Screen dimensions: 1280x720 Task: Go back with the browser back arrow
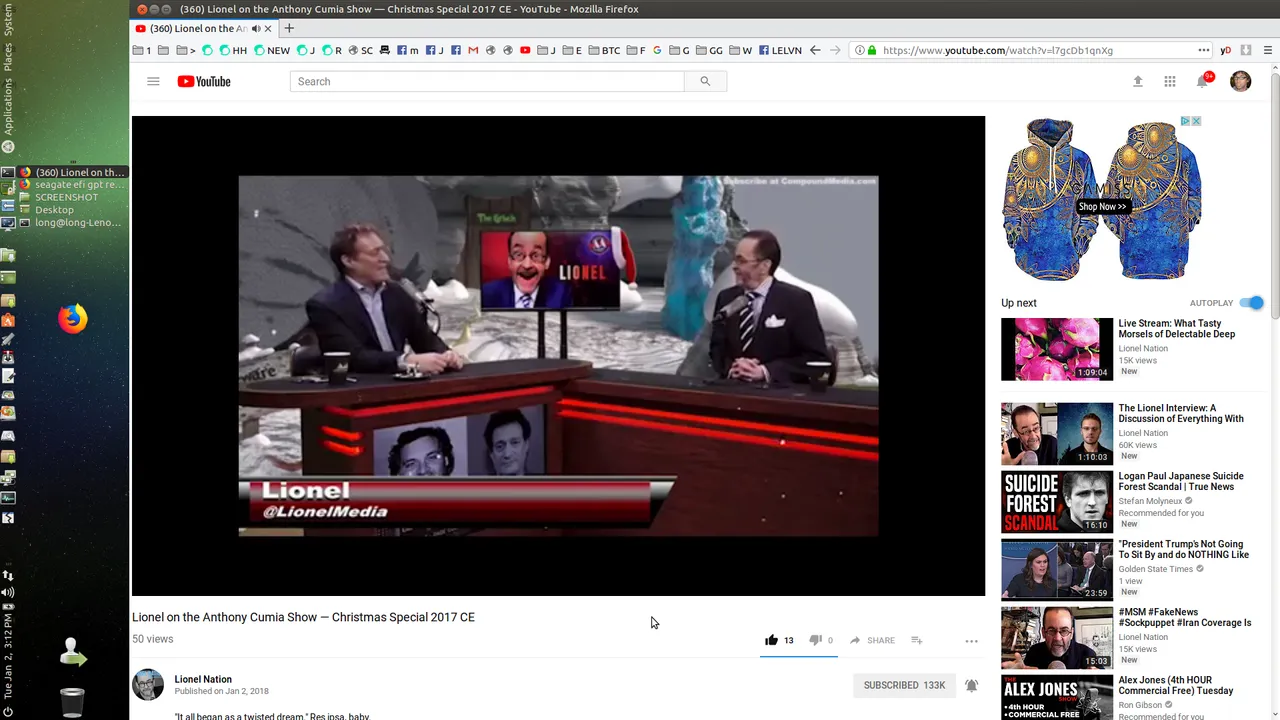pyautogui.click(x=815, y=50)
